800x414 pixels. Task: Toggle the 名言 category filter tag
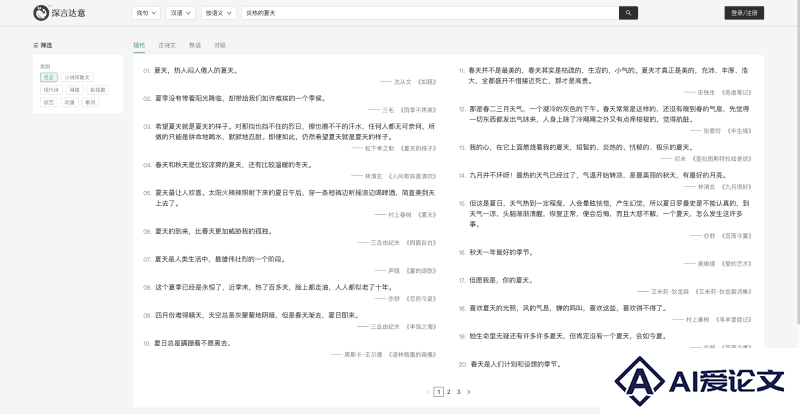point(49,78)
